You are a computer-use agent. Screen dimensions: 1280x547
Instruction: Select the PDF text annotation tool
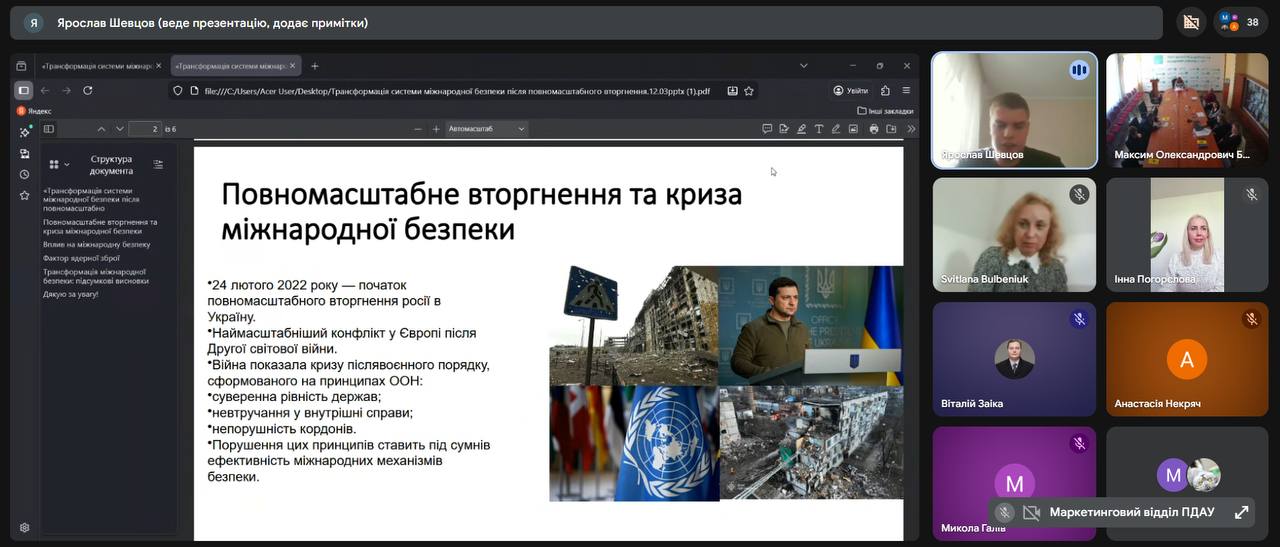pyautogui.click(x=819, y=129)
